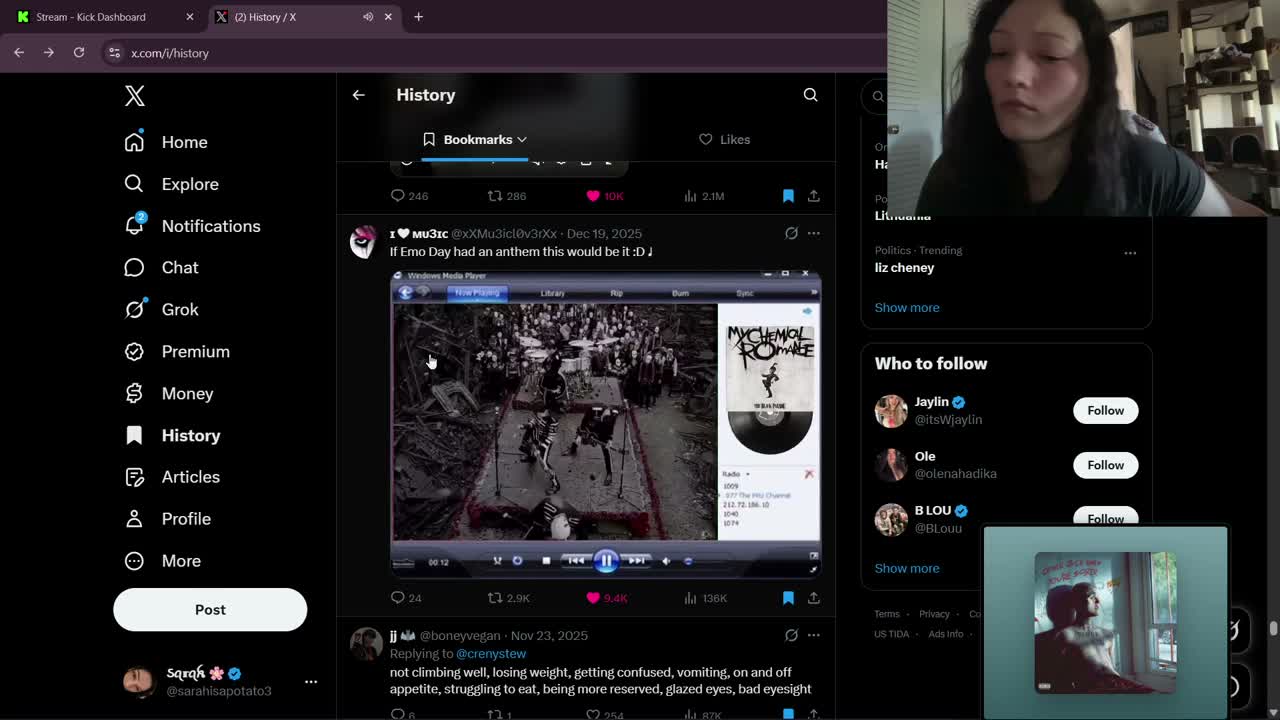Viewport: 1280px width, 720px height.
Task: Open Grok actions on the Emo Day post
Action: point(791,233)
